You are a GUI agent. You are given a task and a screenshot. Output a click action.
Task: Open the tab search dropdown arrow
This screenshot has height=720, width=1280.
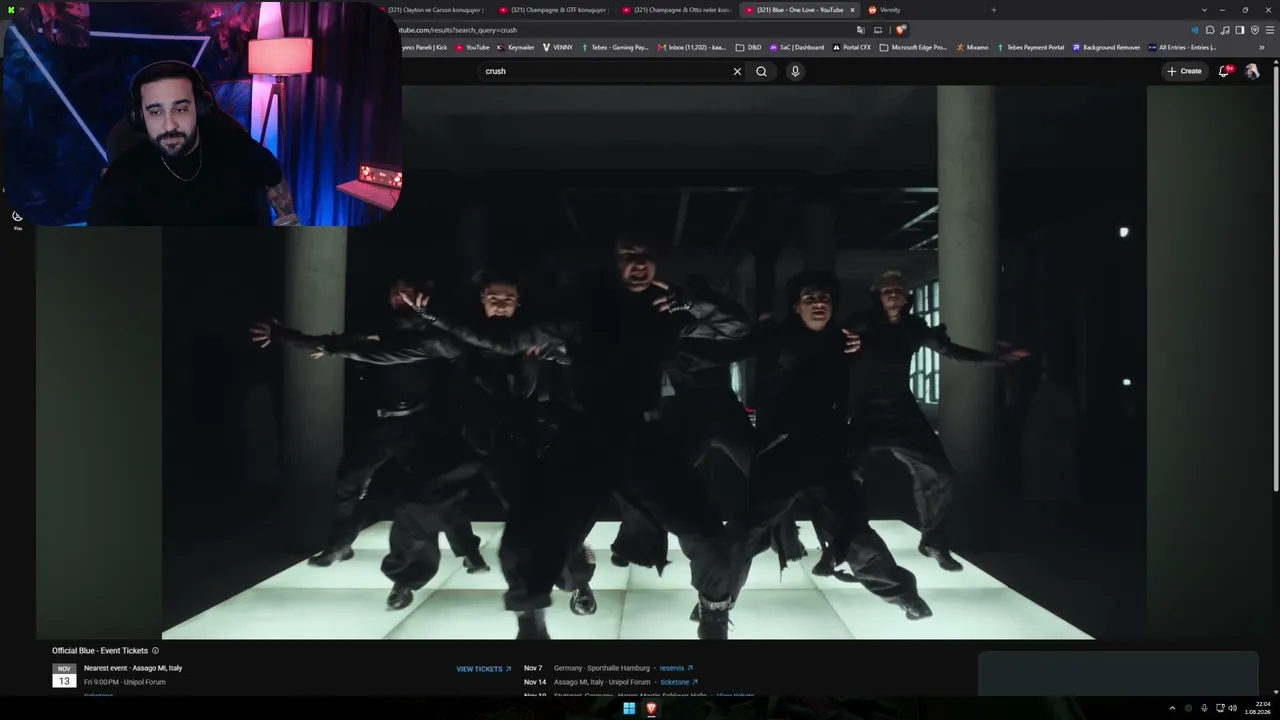pyautogui.click(x=1204, y=10)
